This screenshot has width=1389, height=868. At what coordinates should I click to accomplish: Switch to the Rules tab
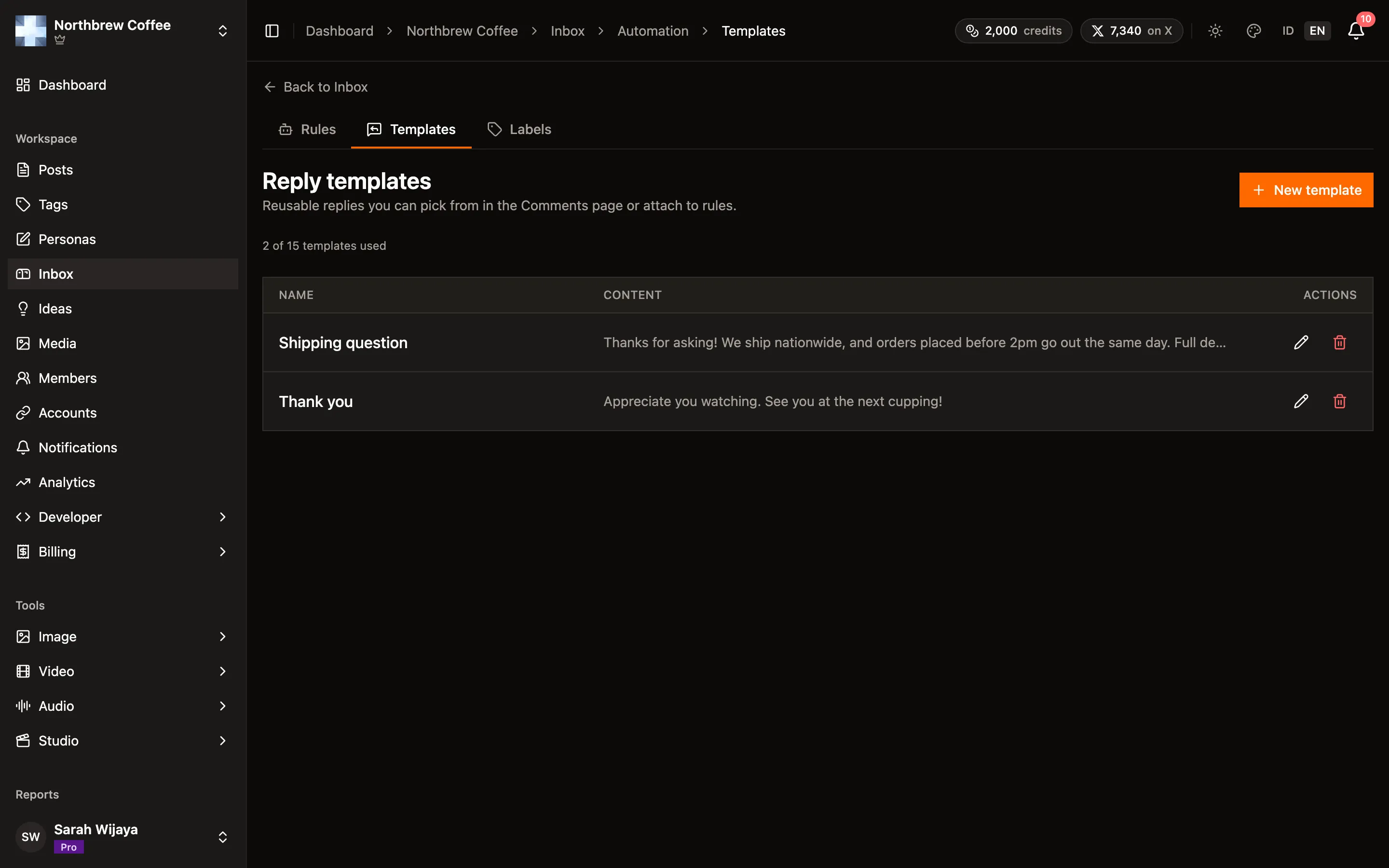(307, 129)
